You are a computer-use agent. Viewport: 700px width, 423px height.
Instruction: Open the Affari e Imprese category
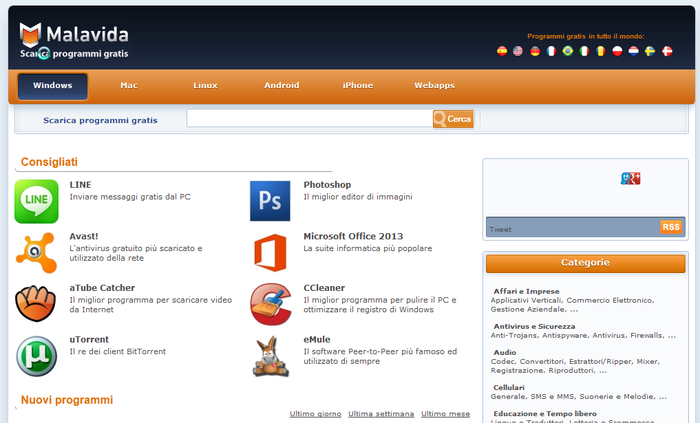[x=526, y=291]
